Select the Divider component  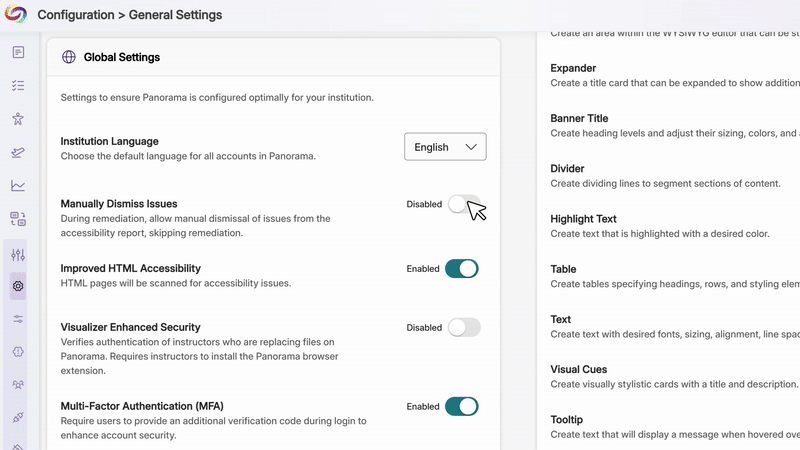(x=567, y=168)
